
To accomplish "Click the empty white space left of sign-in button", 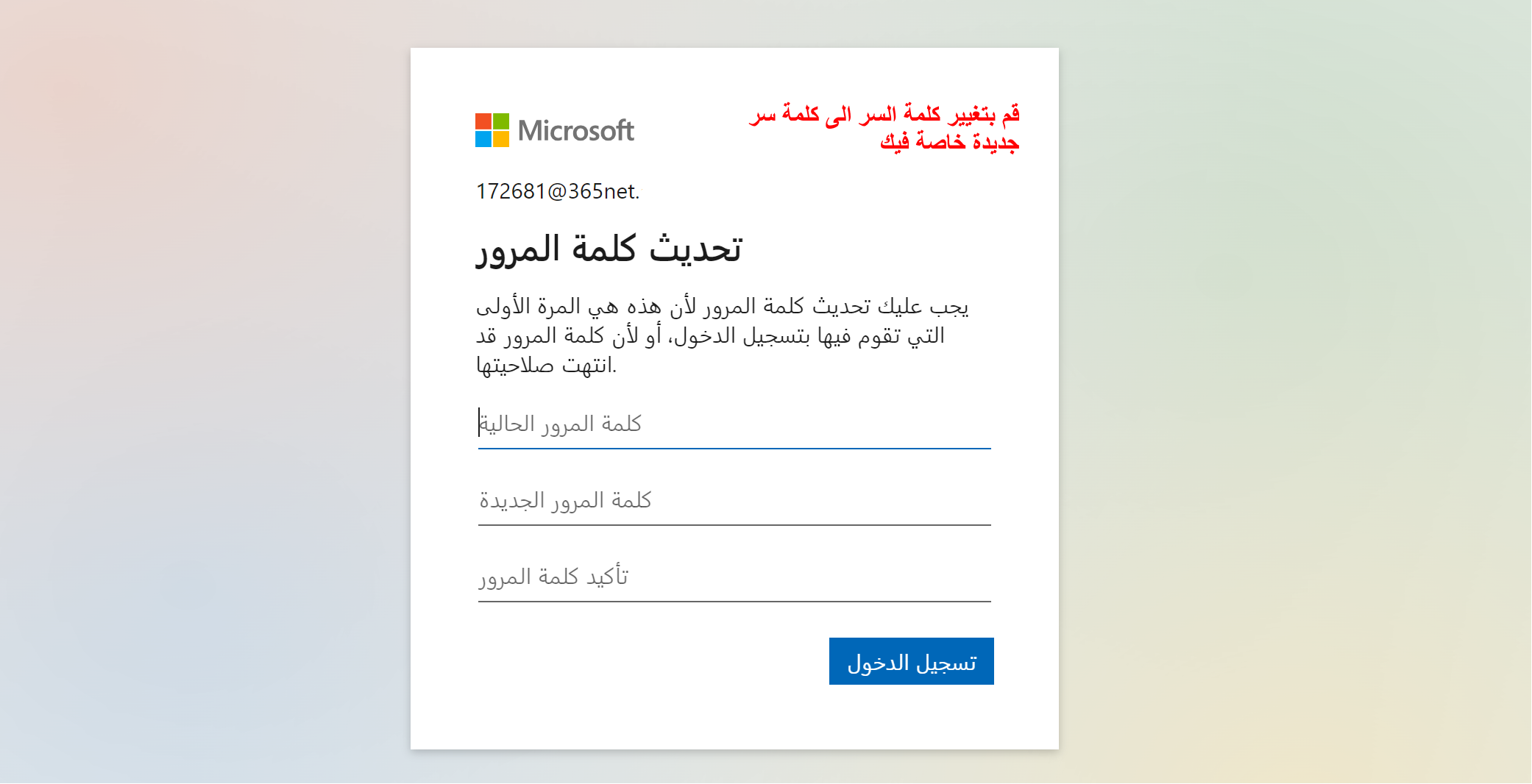I will tap(648, 661).
